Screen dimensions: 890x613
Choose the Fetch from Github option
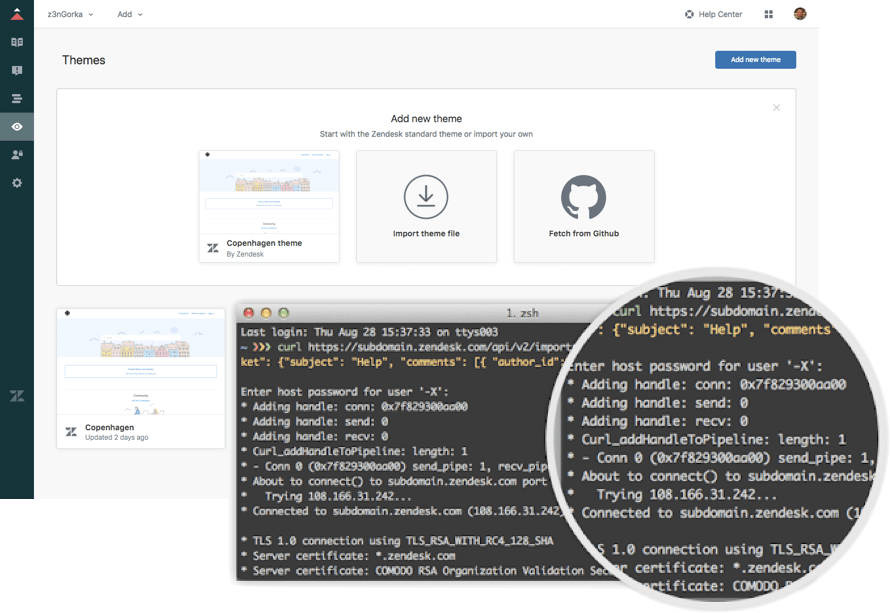coord(584,206)
